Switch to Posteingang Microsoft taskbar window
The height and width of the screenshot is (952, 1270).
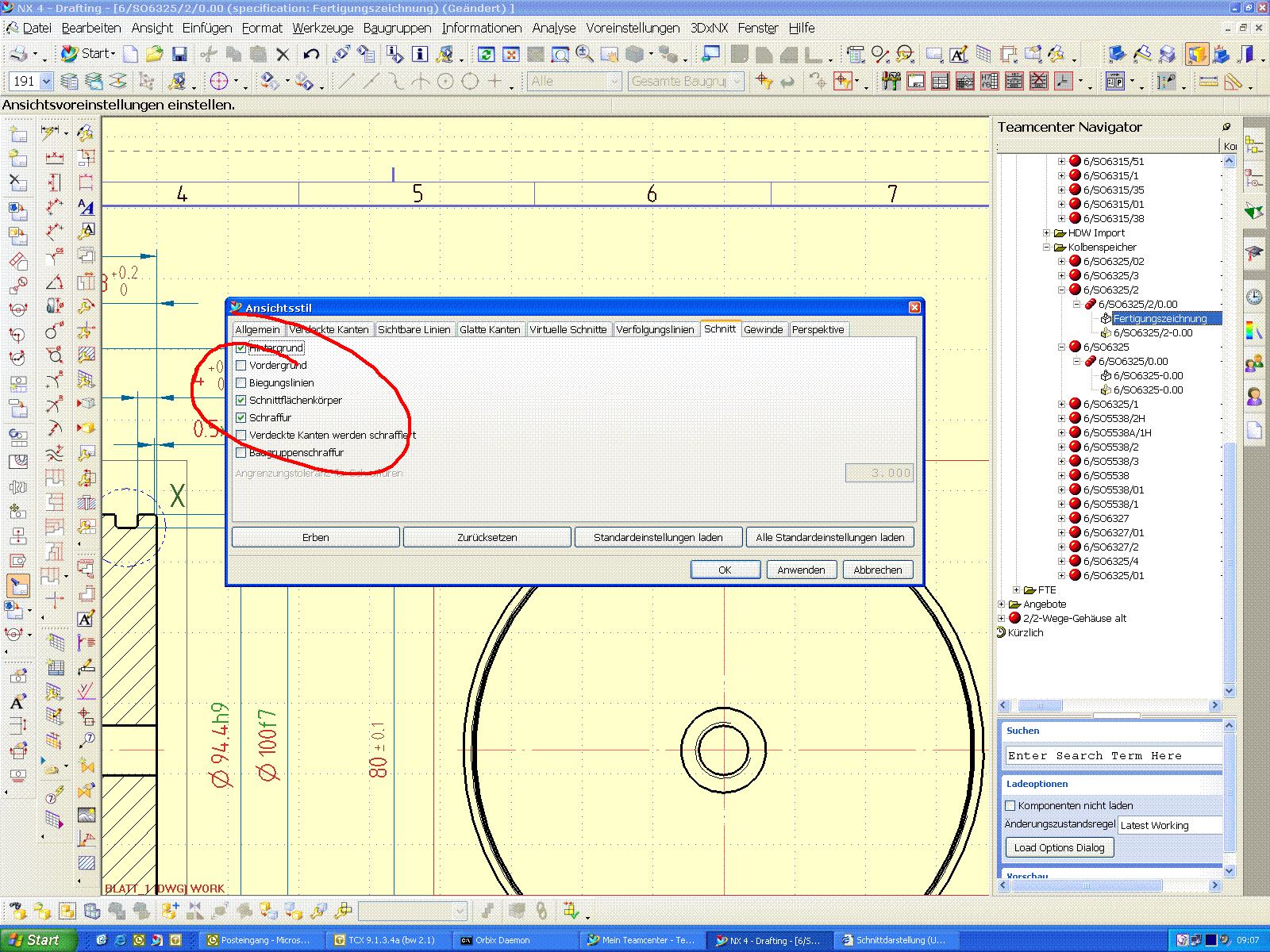pyautogui.click(x=261, y=940)
